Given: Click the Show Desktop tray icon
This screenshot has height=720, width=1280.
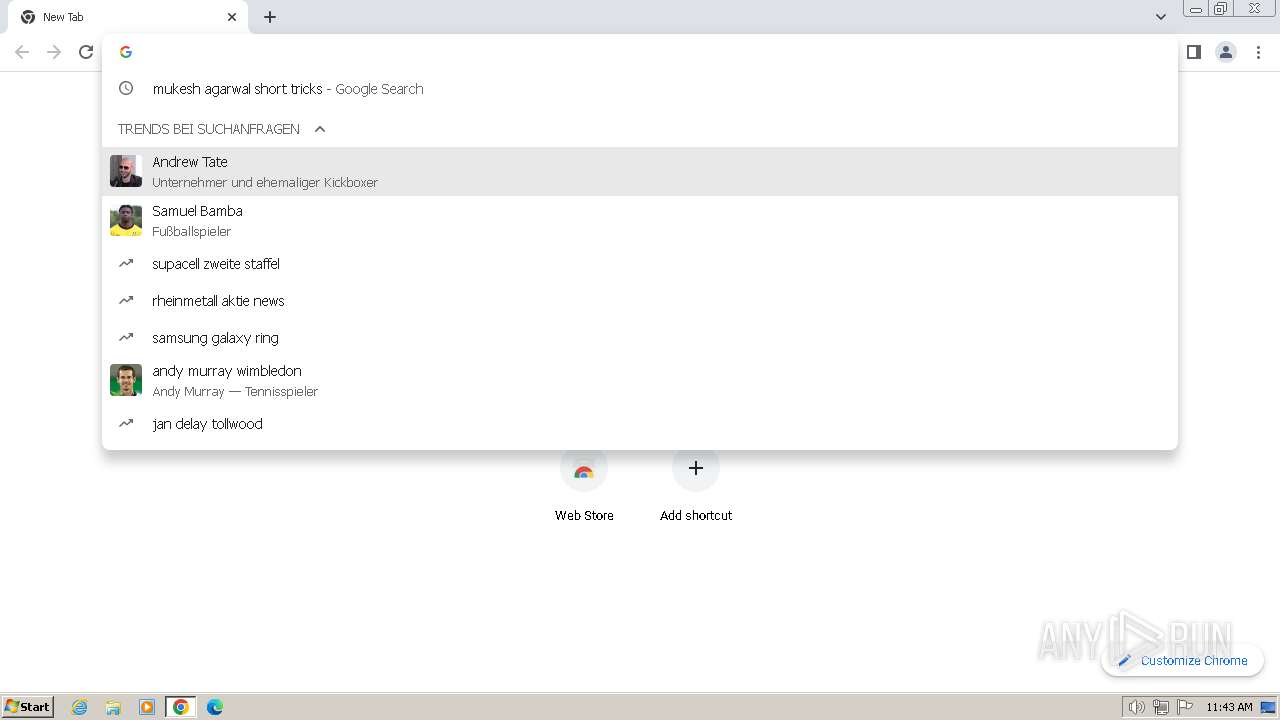Looking at the screenshot, I should (x=1268, y=707).
